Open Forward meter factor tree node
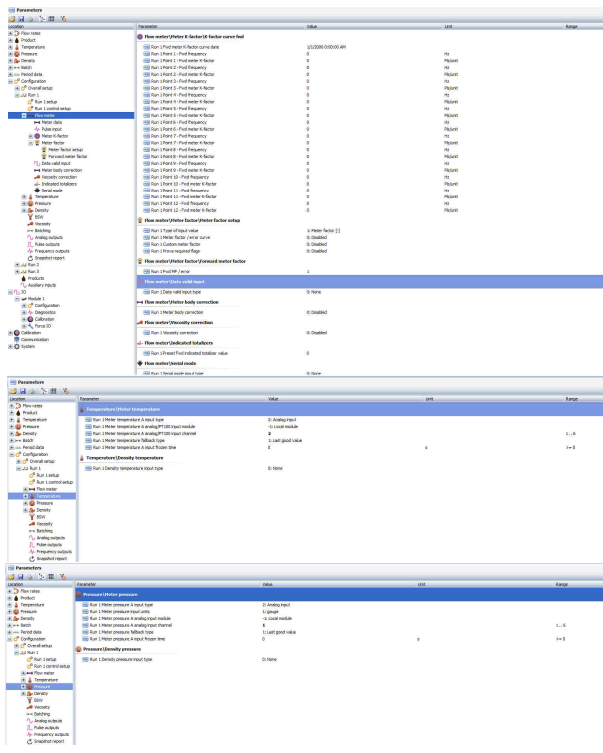 point(68,157)
